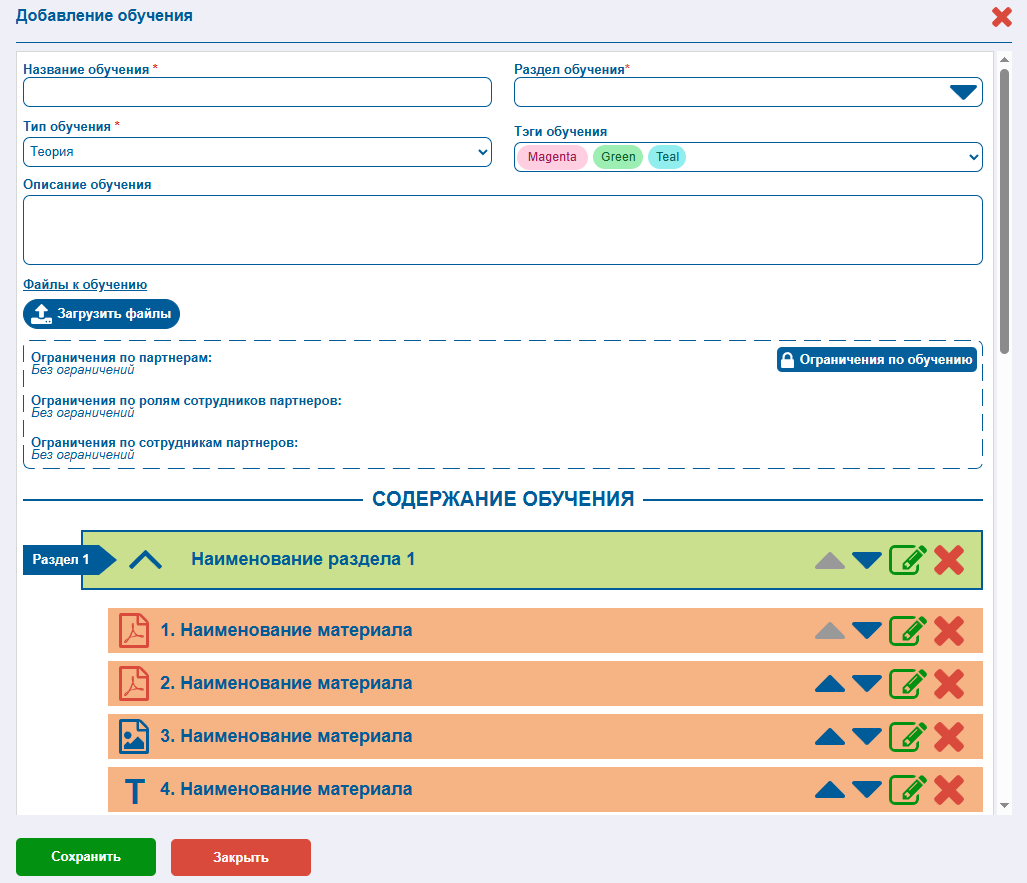Expand the 'Тэги обучения' dropdown arrow
1027x883 pixels.
[x=973, y=157]
